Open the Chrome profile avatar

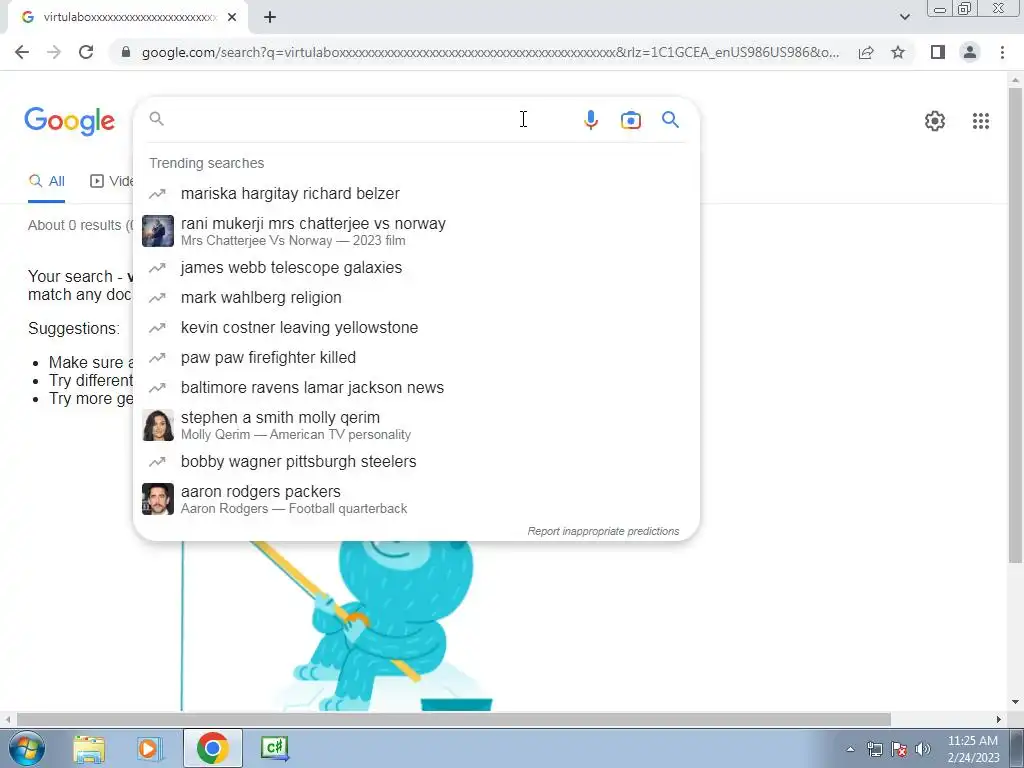970,52
